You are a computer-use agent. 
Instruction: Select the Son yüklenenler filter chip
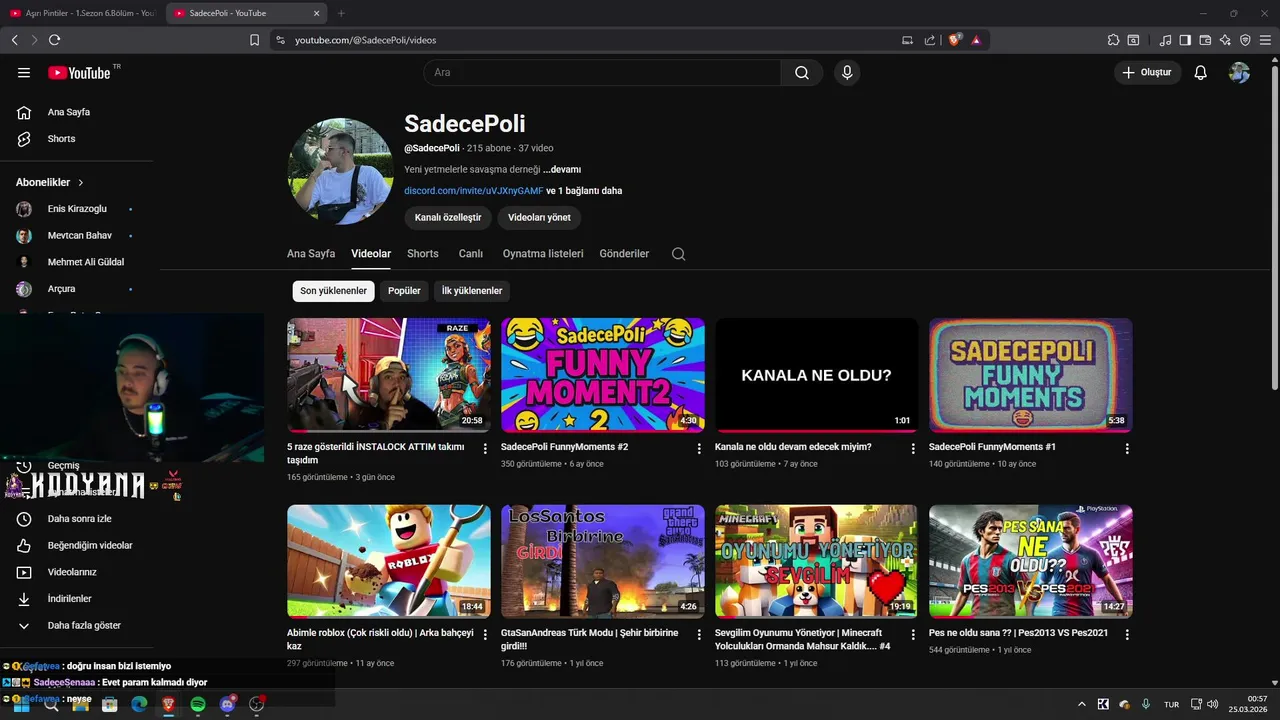pos(334,291)
